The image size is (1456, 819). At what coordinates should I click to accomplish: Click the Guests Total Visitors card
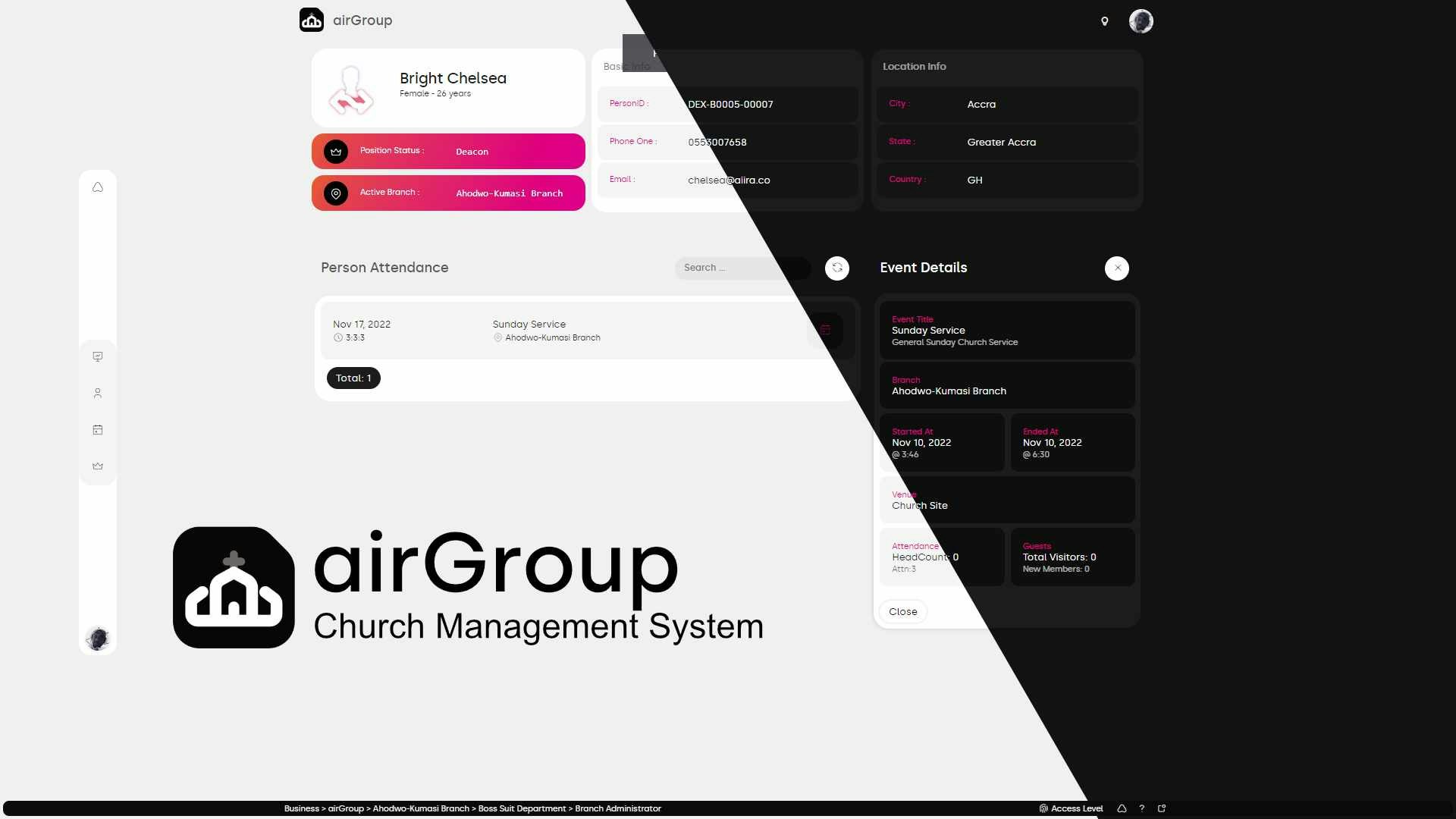1072,557
